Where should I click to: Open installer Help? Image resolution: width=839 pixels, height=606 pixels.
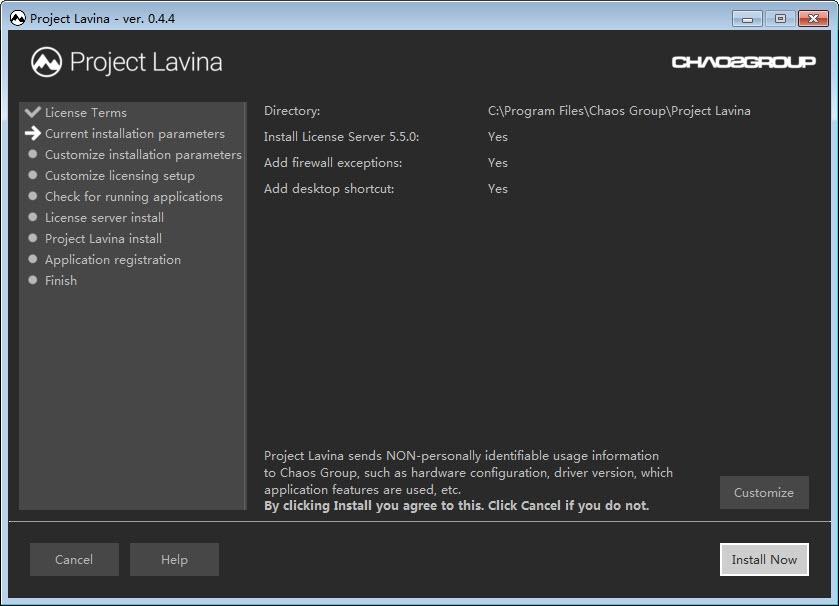pyautogui.click(x=174, y=559)
